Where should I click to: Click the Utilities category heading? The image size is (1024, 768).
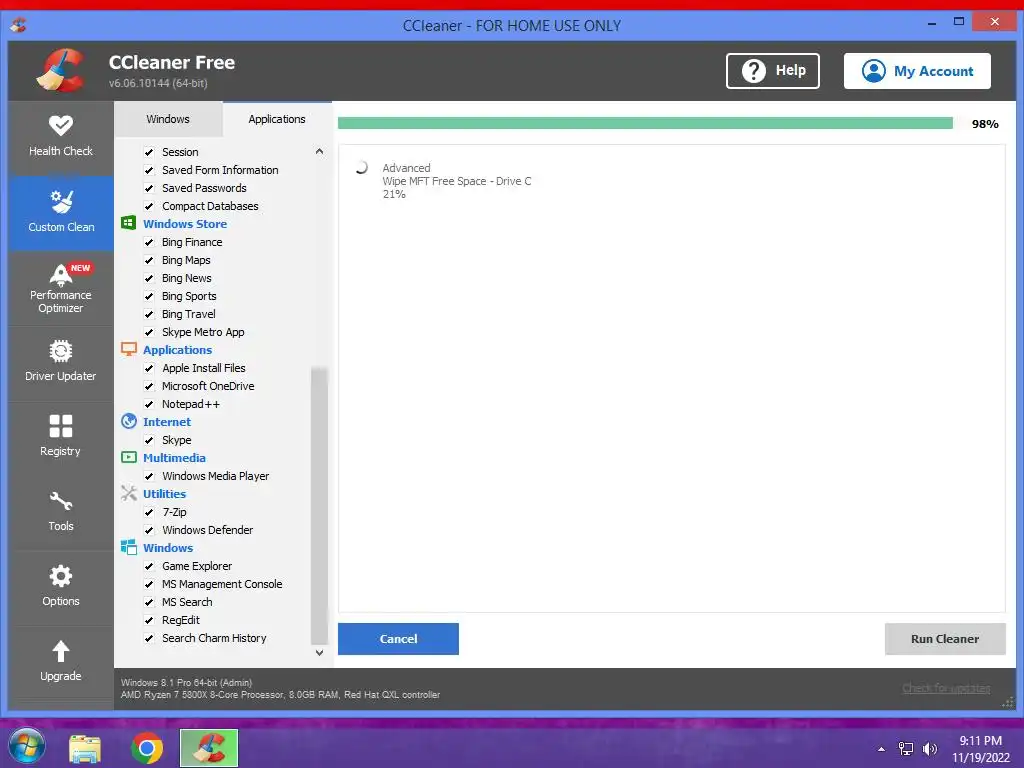(x=165, y=494)
